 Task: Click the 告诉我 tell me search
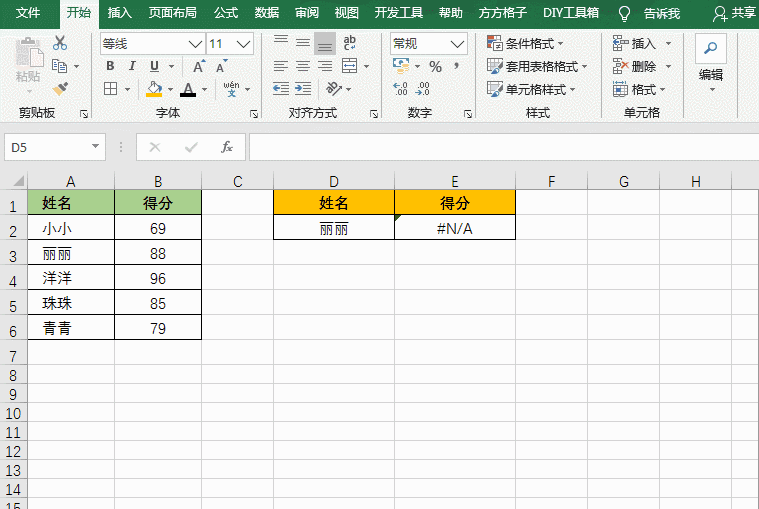click(x=662, y=13)
